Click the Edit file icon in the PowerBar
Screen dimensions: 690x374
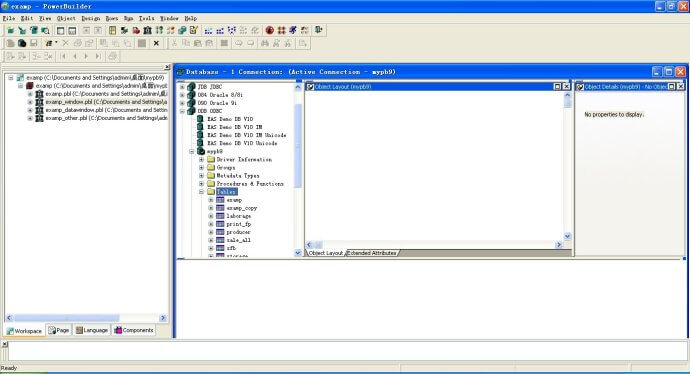[194, 30]
